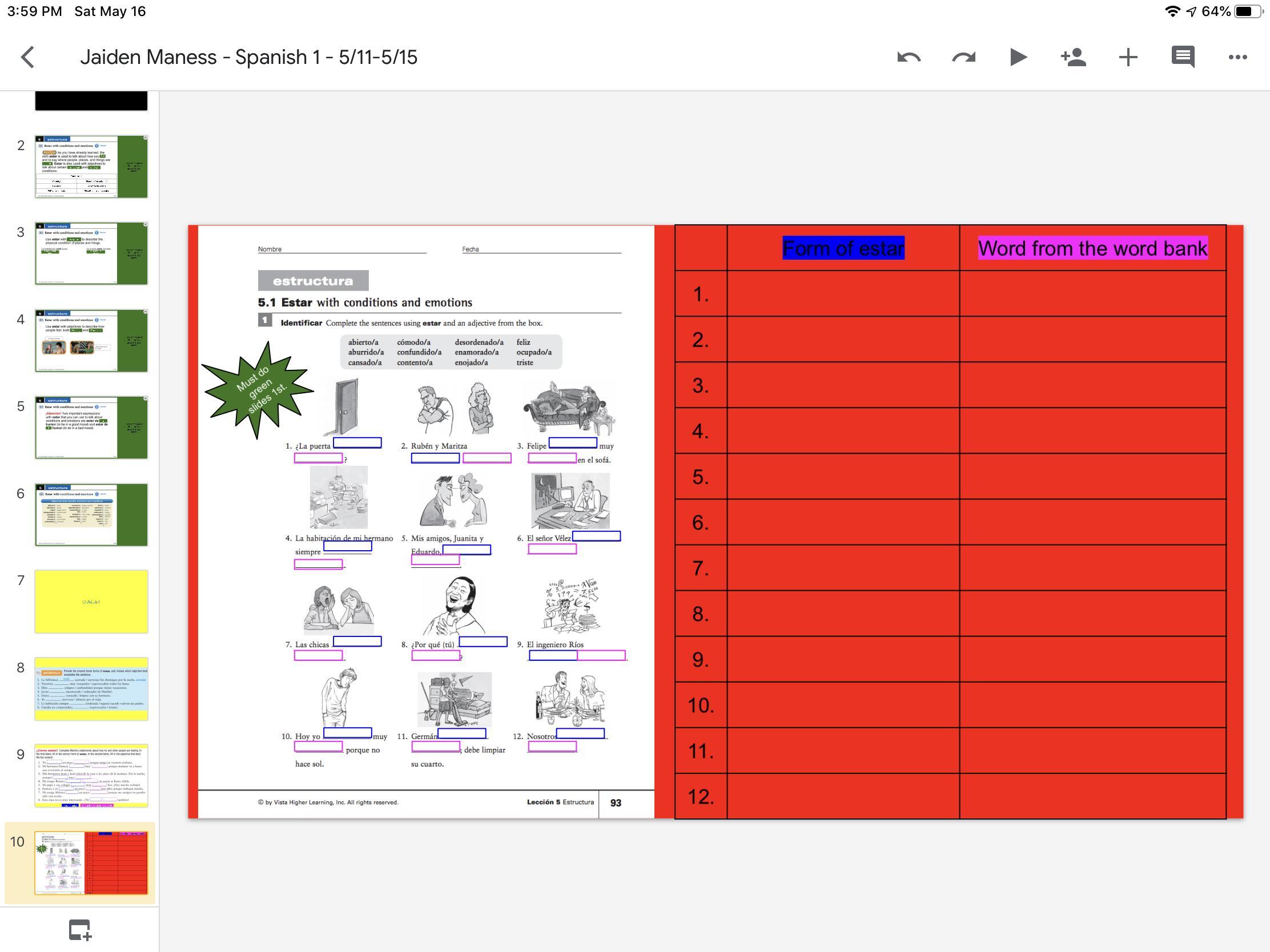Click the 'Form of estar' header cell

tap(843, 248)
